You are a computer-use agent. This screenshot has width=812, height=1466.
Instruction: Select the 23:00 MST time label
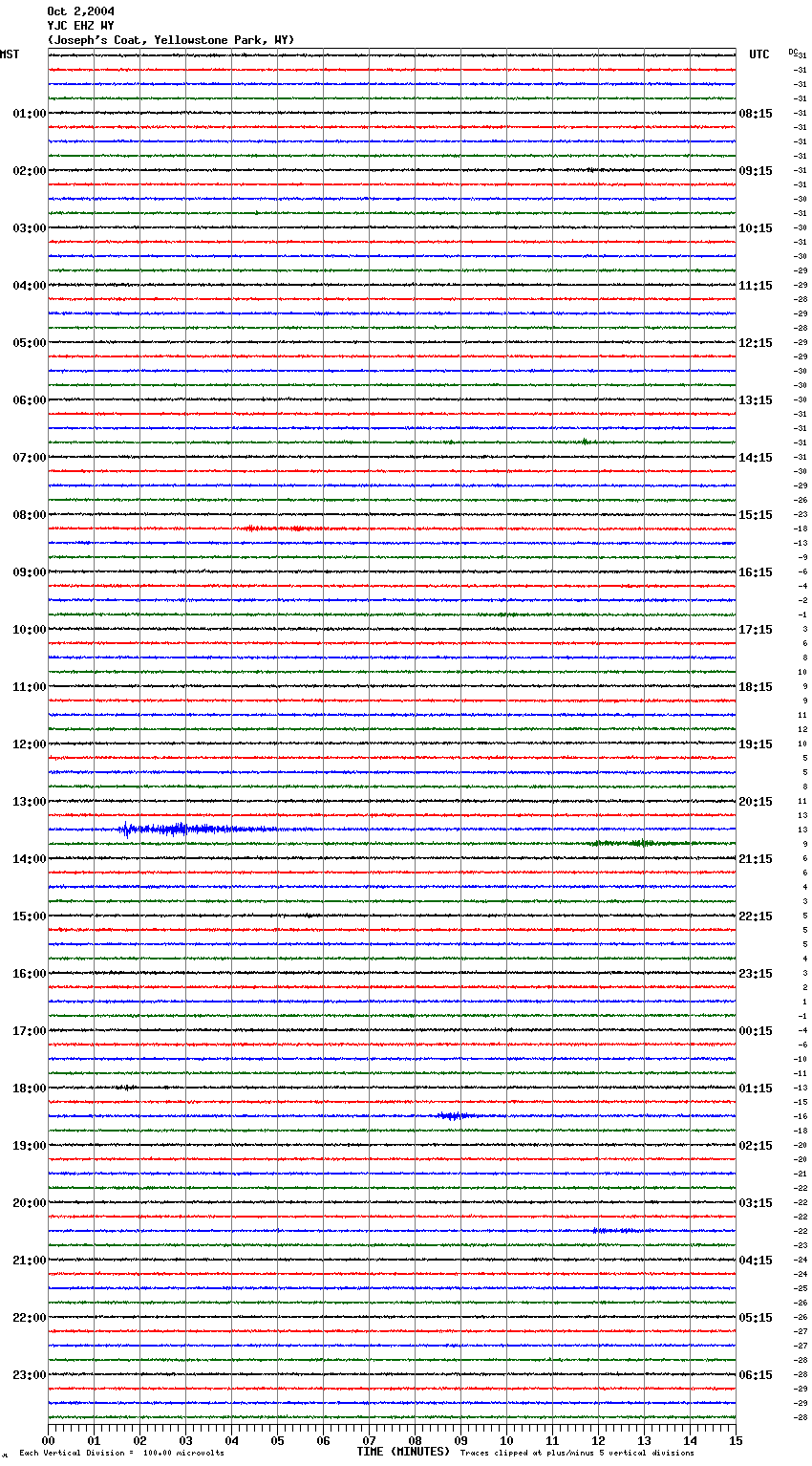click(30, 1375)
